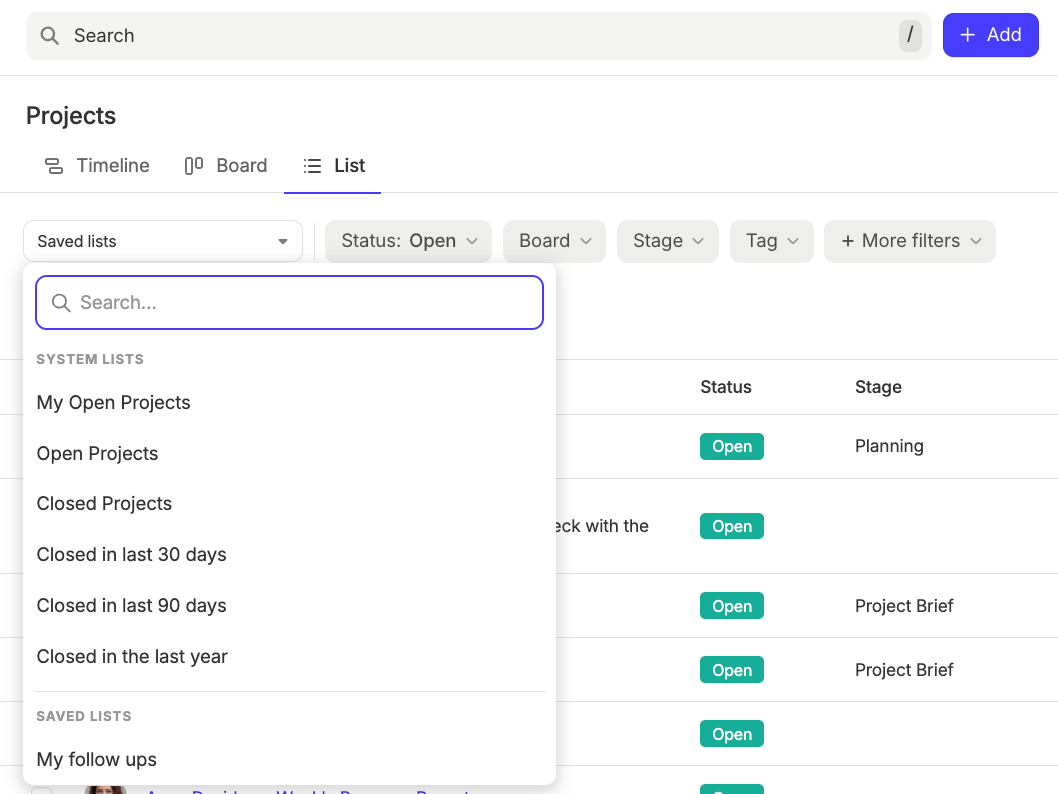The width and height of the screenshot is (1058, 794).
Task: Click the Status column header
Action: [726, 387]
